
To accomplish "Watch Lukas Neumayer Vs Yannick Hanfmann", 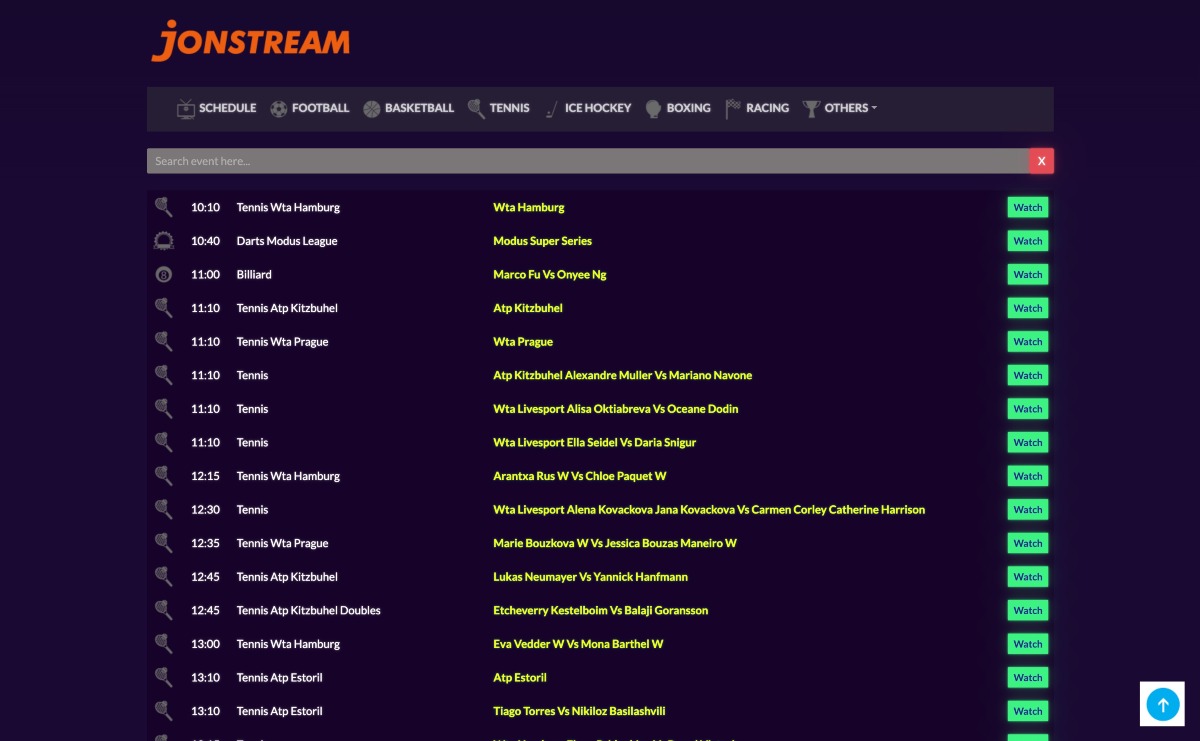I will coord(1028,577).
